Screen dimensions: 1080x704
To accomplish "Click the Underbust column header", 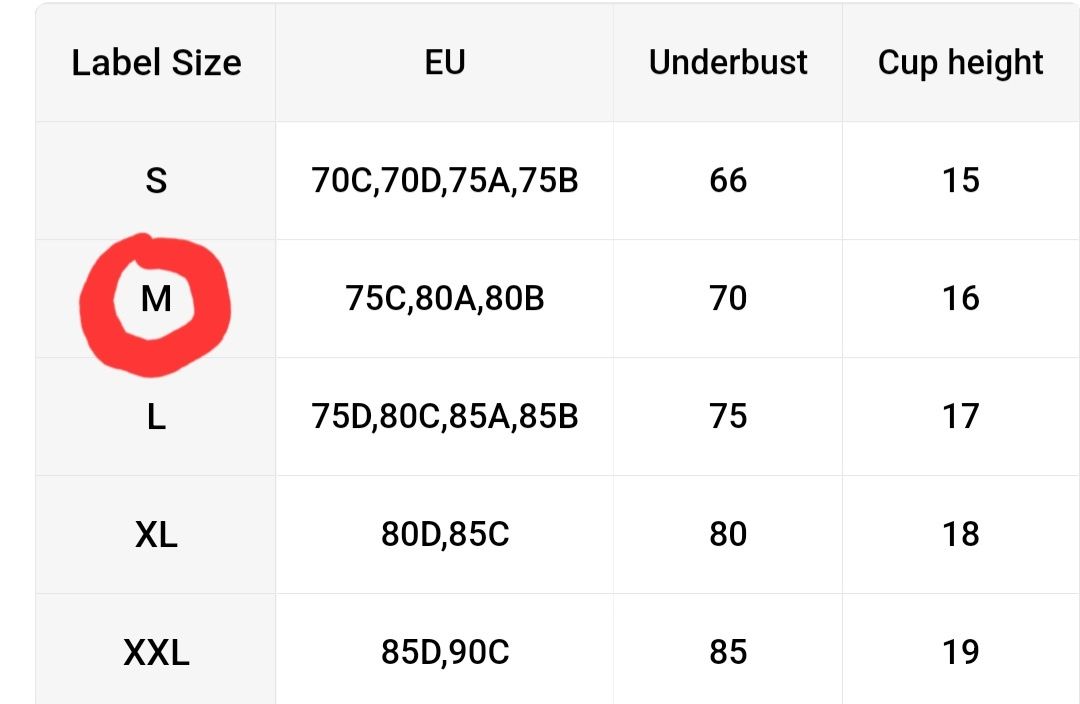I will tap(728, 63).
